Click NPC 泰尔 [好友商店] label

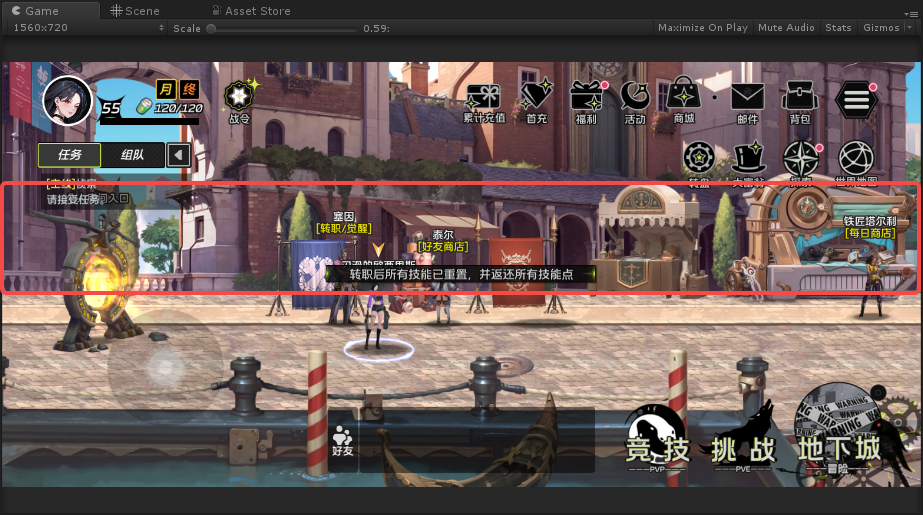pos(443,241)
